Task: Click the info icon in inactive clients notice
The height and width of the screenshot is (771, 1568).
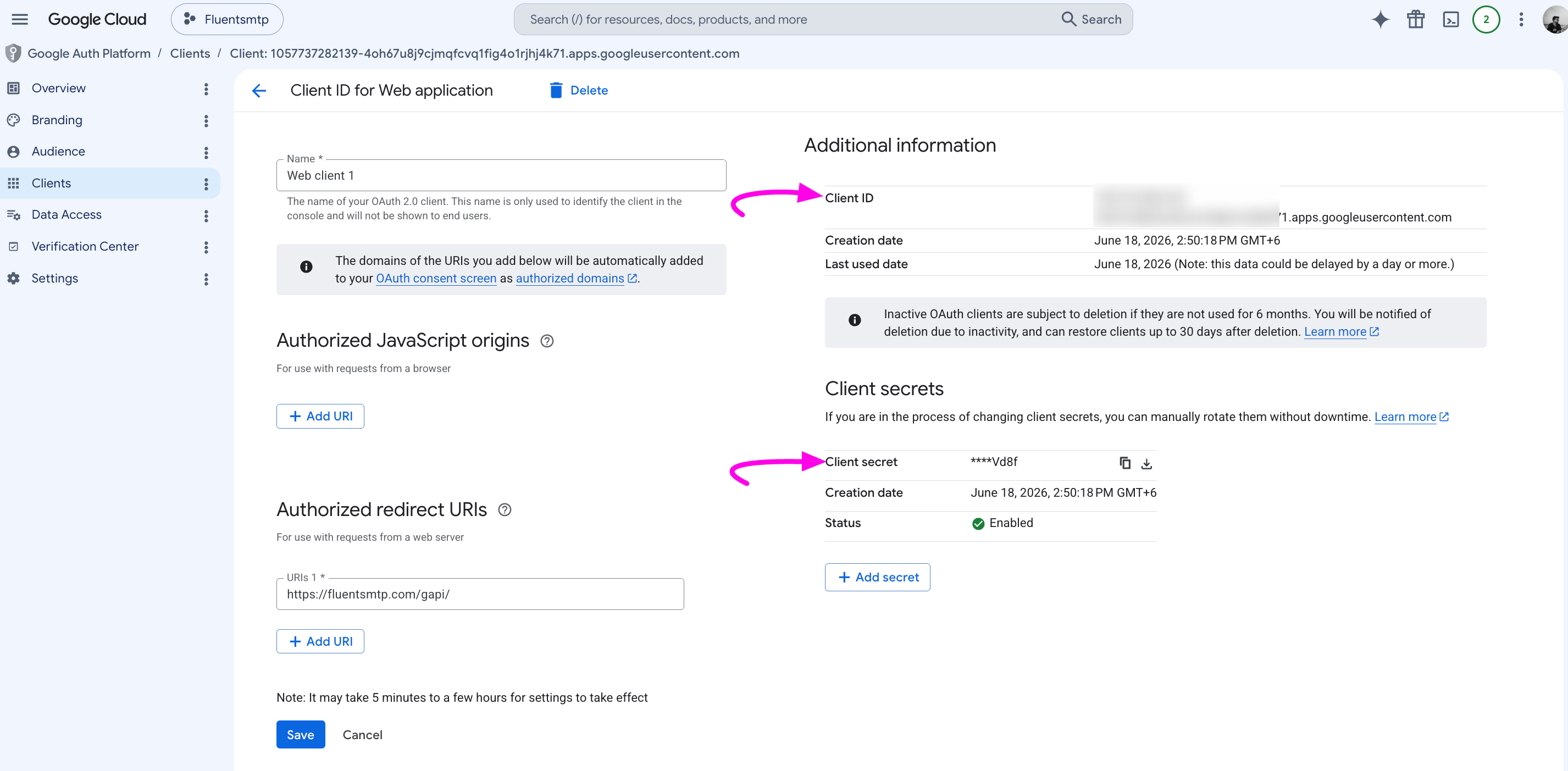Action: click(855, 320)
